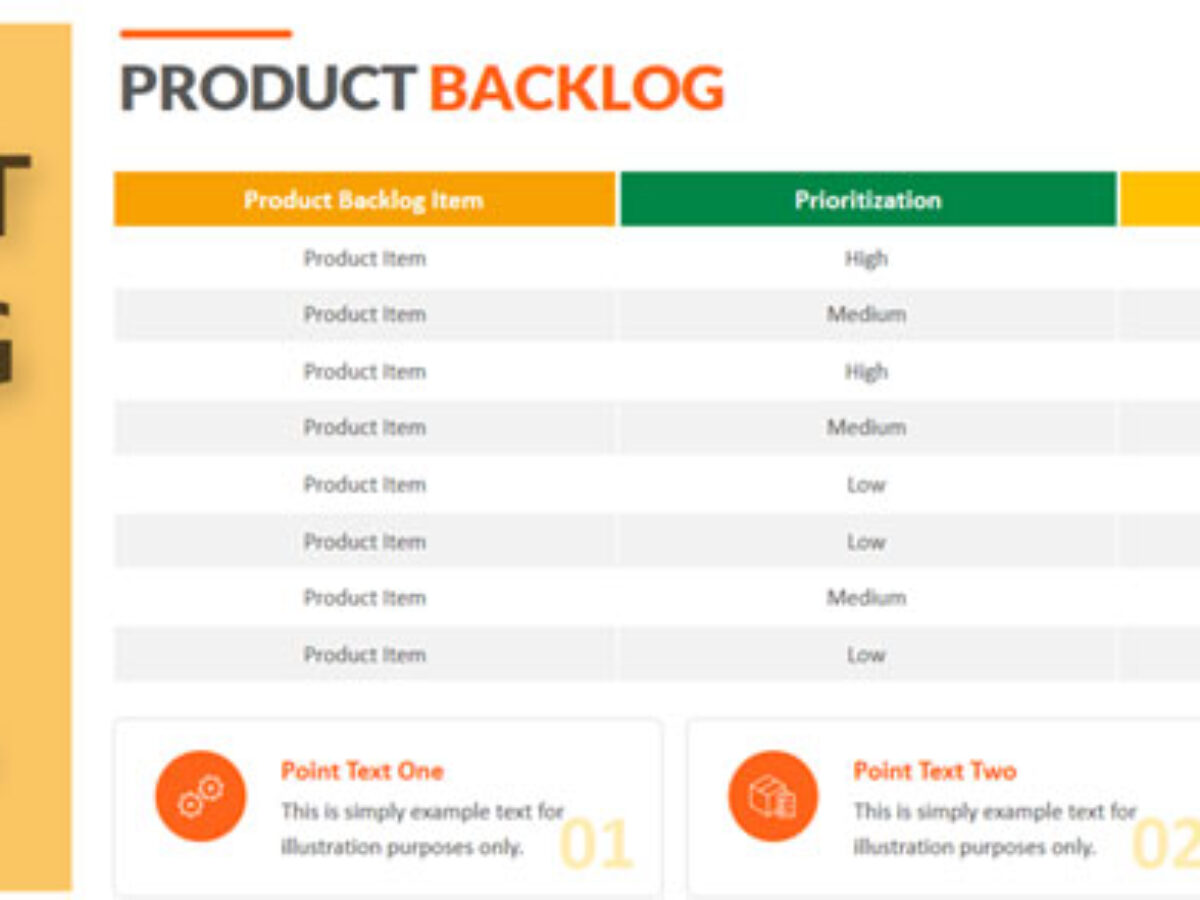Click the gray 'PRODUCT' title word
Screen dimensions: 1200x900
pos(268,88)
